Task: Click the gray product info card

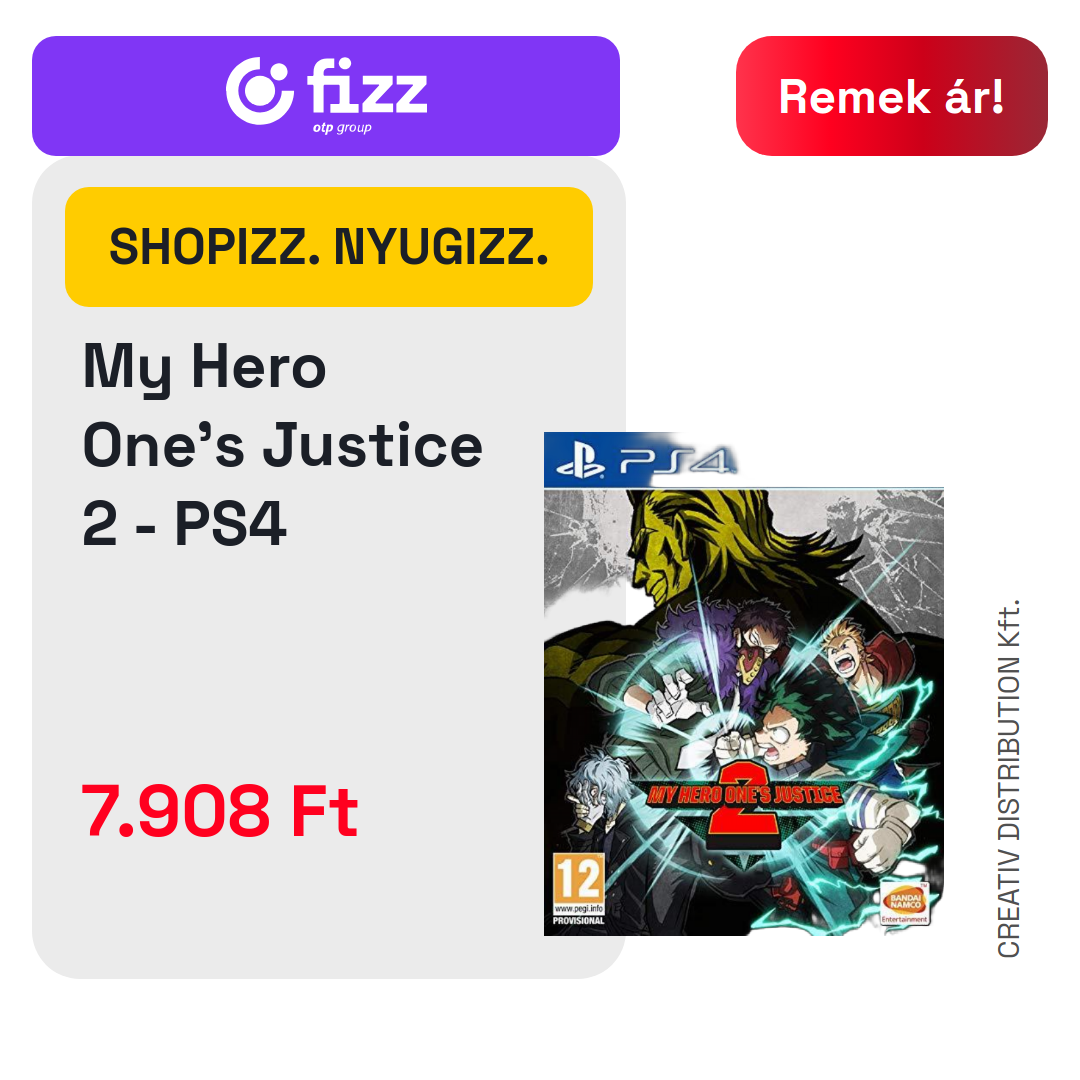Action: [x=329, y=568]
